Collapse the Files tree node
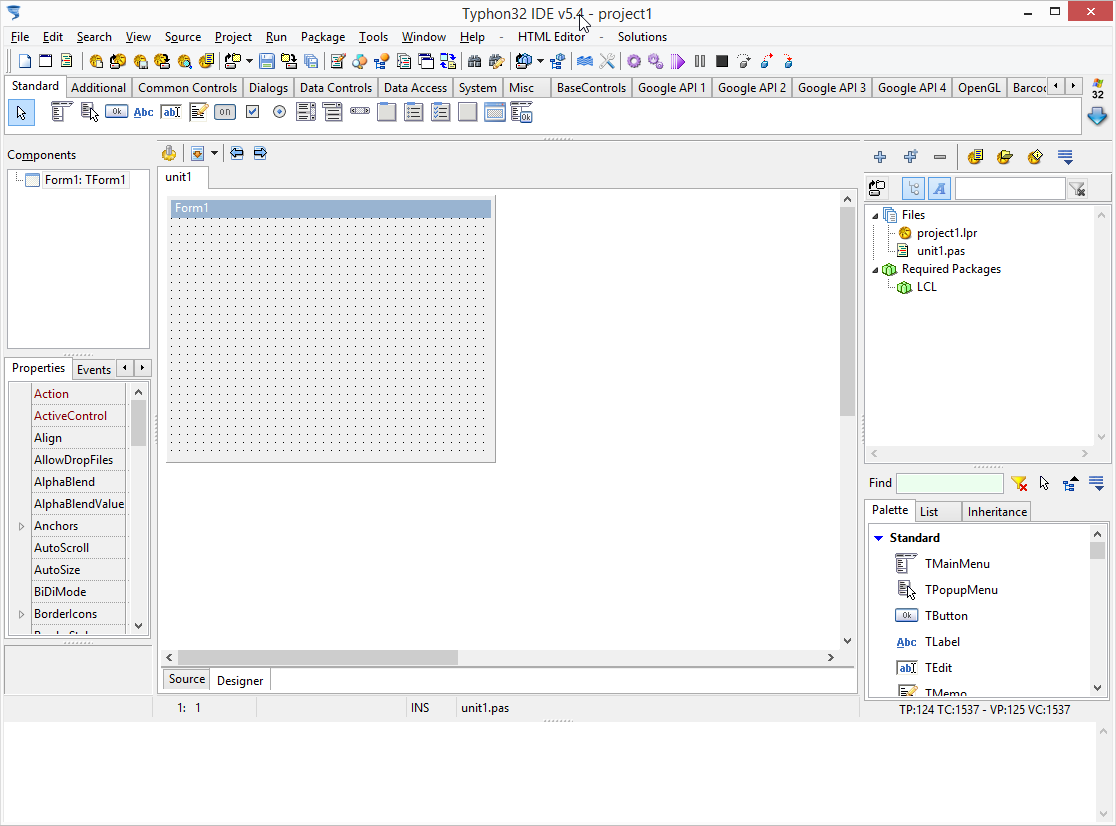The width and height of the screenshot is (1116, 826). (875, 216)
